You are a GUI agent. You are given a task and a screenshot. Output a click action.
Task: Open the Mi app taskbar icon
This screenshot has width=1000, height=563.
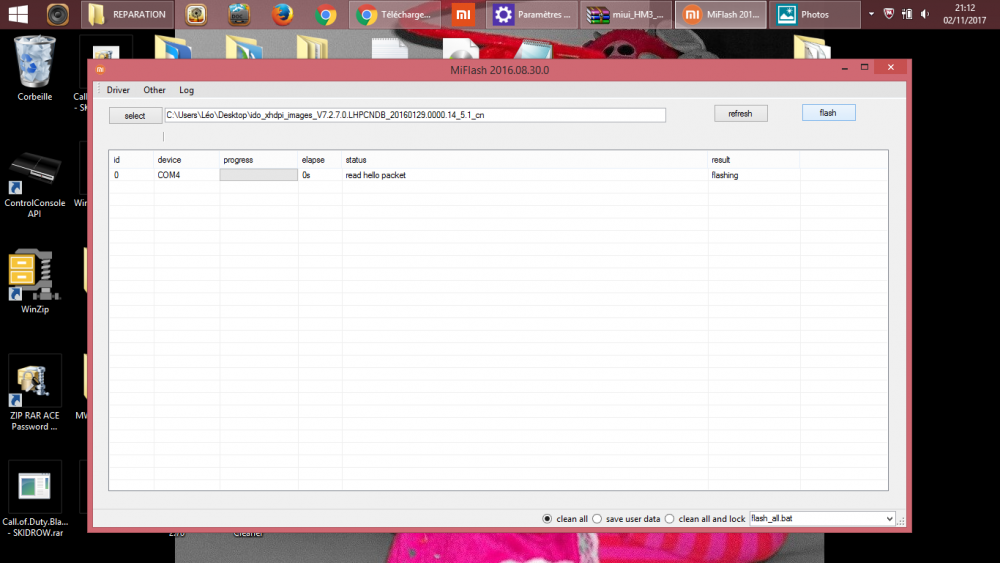pos(461,15)
